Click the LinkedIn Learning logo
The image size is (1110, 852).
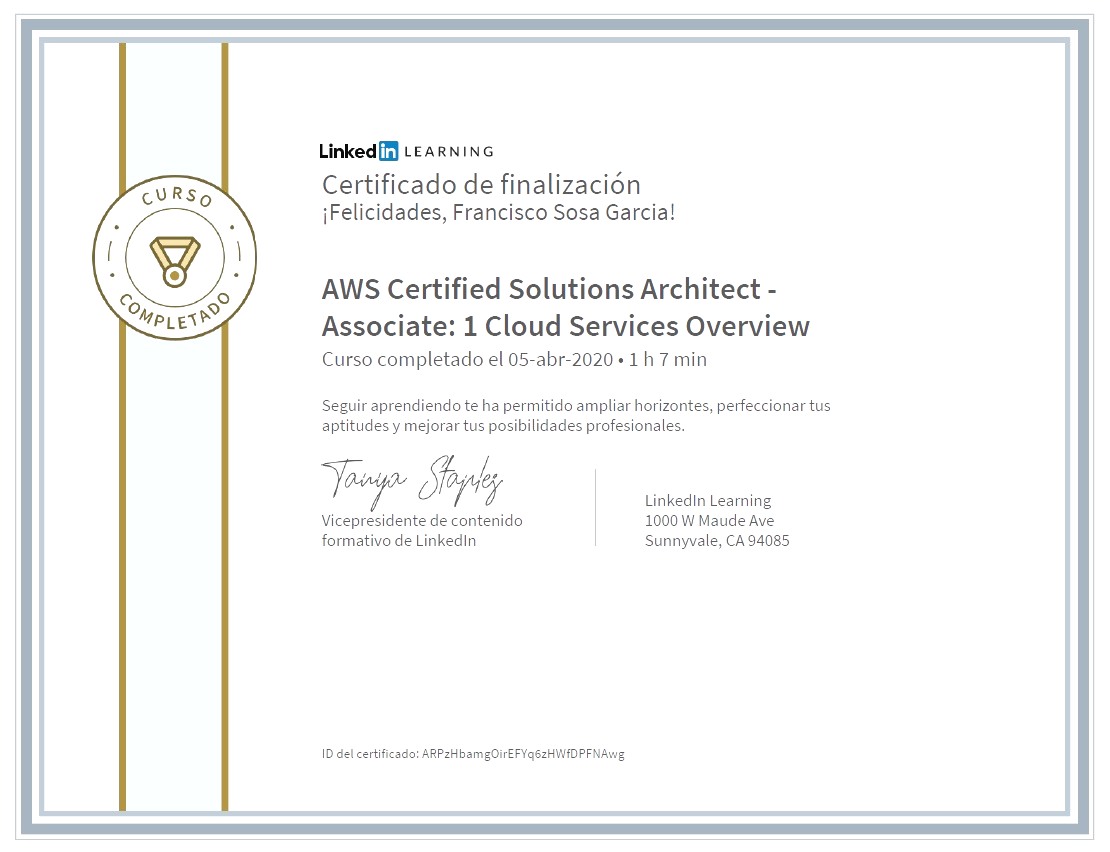click(406, 151)
